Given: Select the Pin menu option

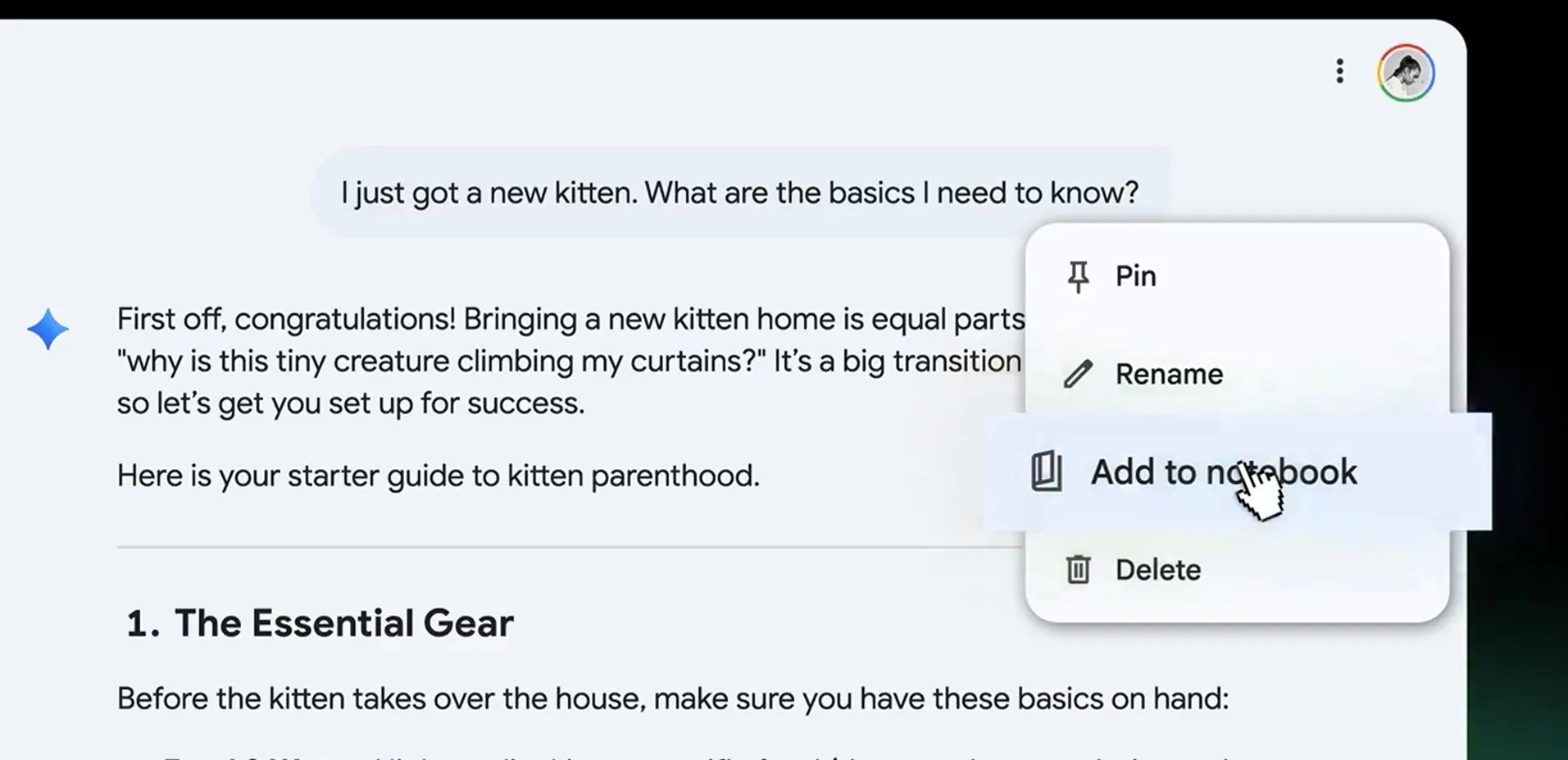Looking at the screenshot, I should tap(1135, 276).
